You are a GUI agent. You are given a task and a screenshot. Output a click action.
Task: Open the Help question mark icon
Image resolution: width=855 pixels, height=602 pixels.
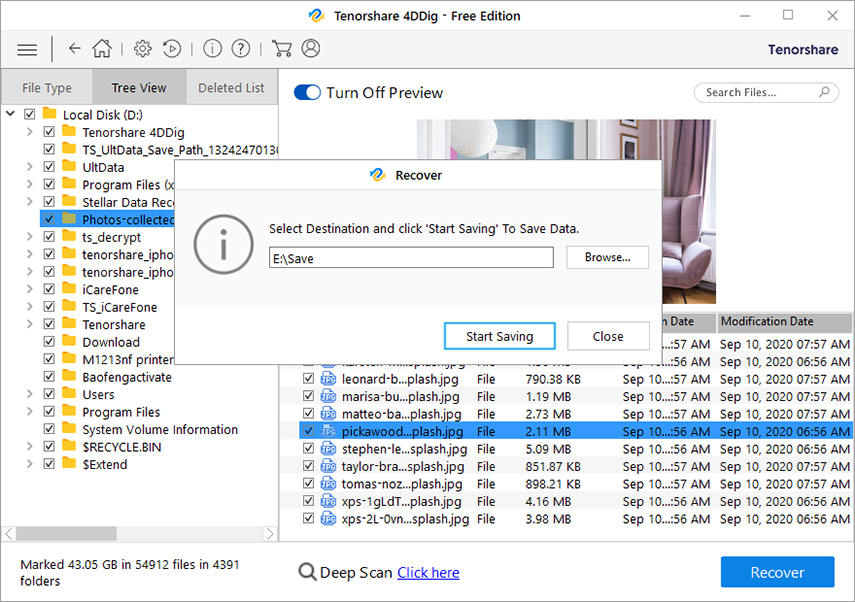(x=241, y=48)
